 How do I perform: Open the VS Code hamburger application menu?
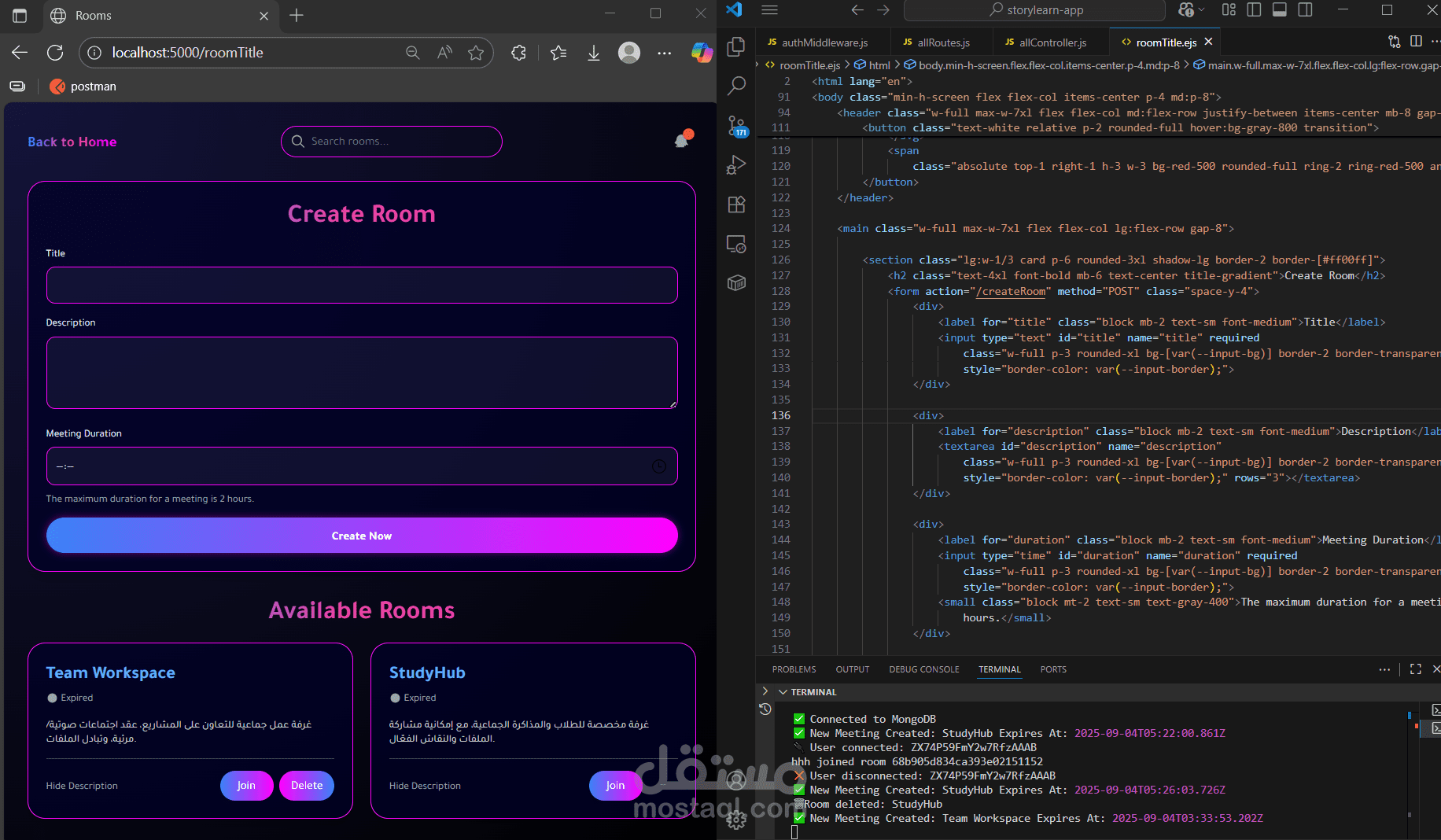click(769, 10)
